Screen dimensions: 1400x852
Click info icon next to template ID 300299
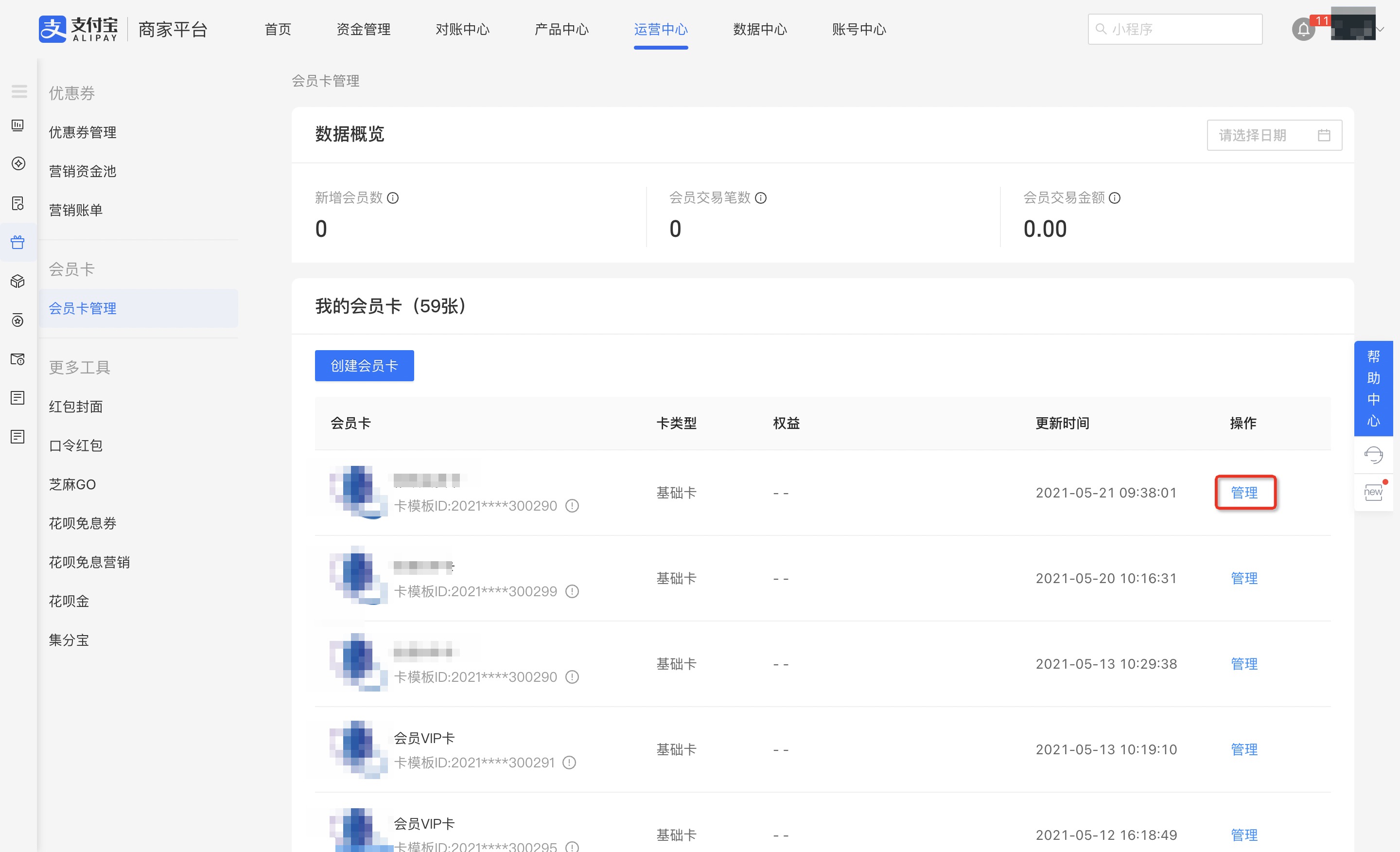click(572, 591)
